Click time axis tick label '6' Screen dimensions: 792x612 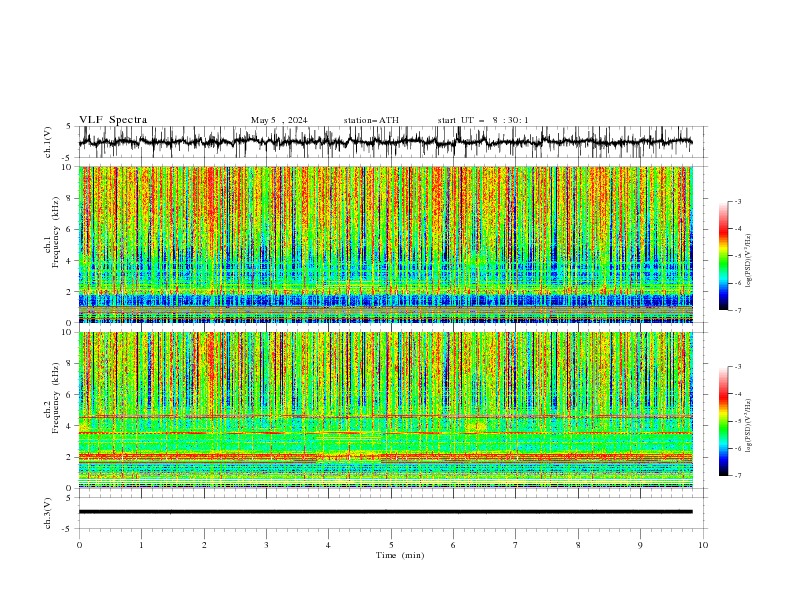pos(454,545)
